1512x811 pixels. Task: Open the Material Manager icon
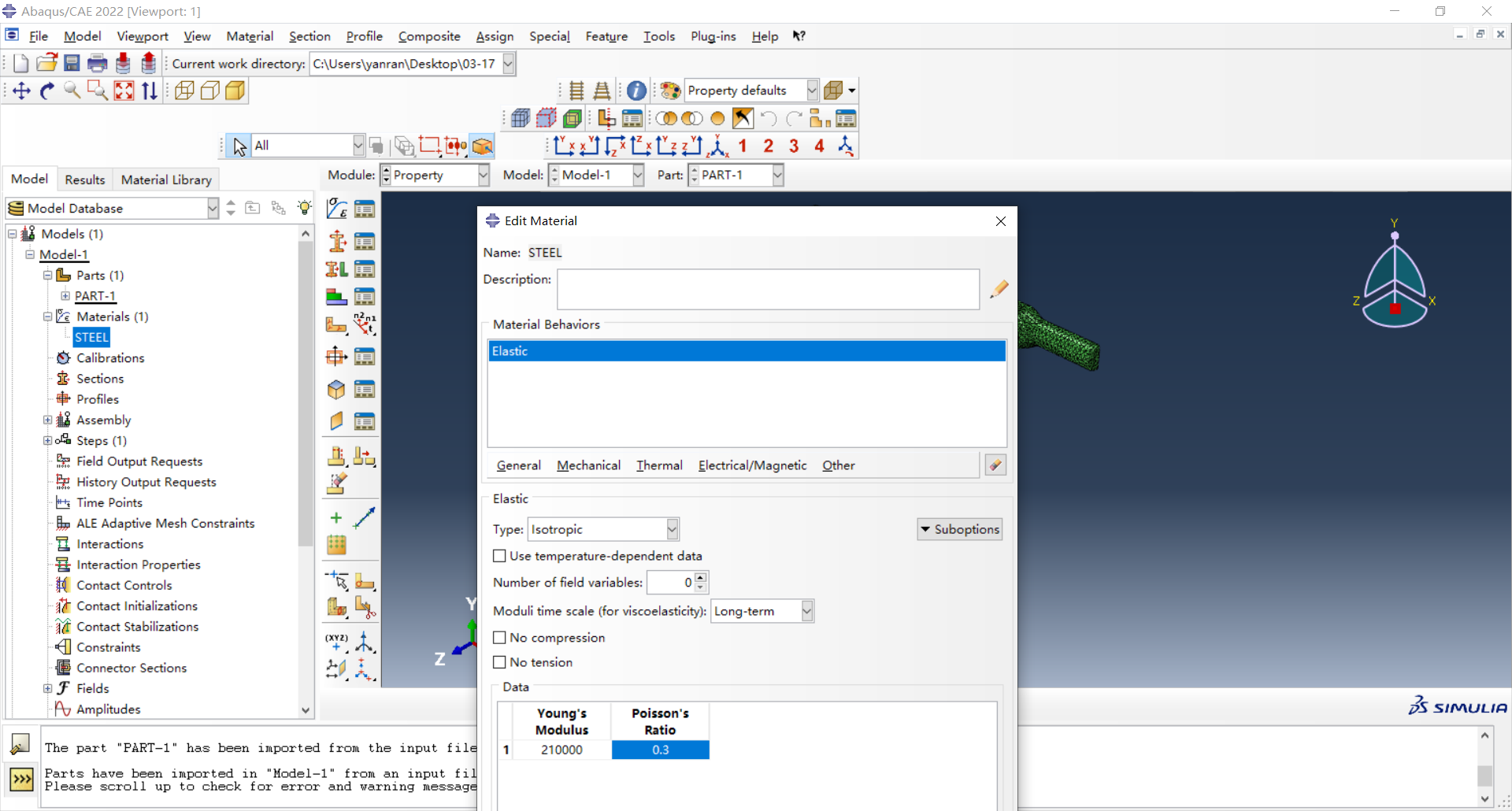364,209
